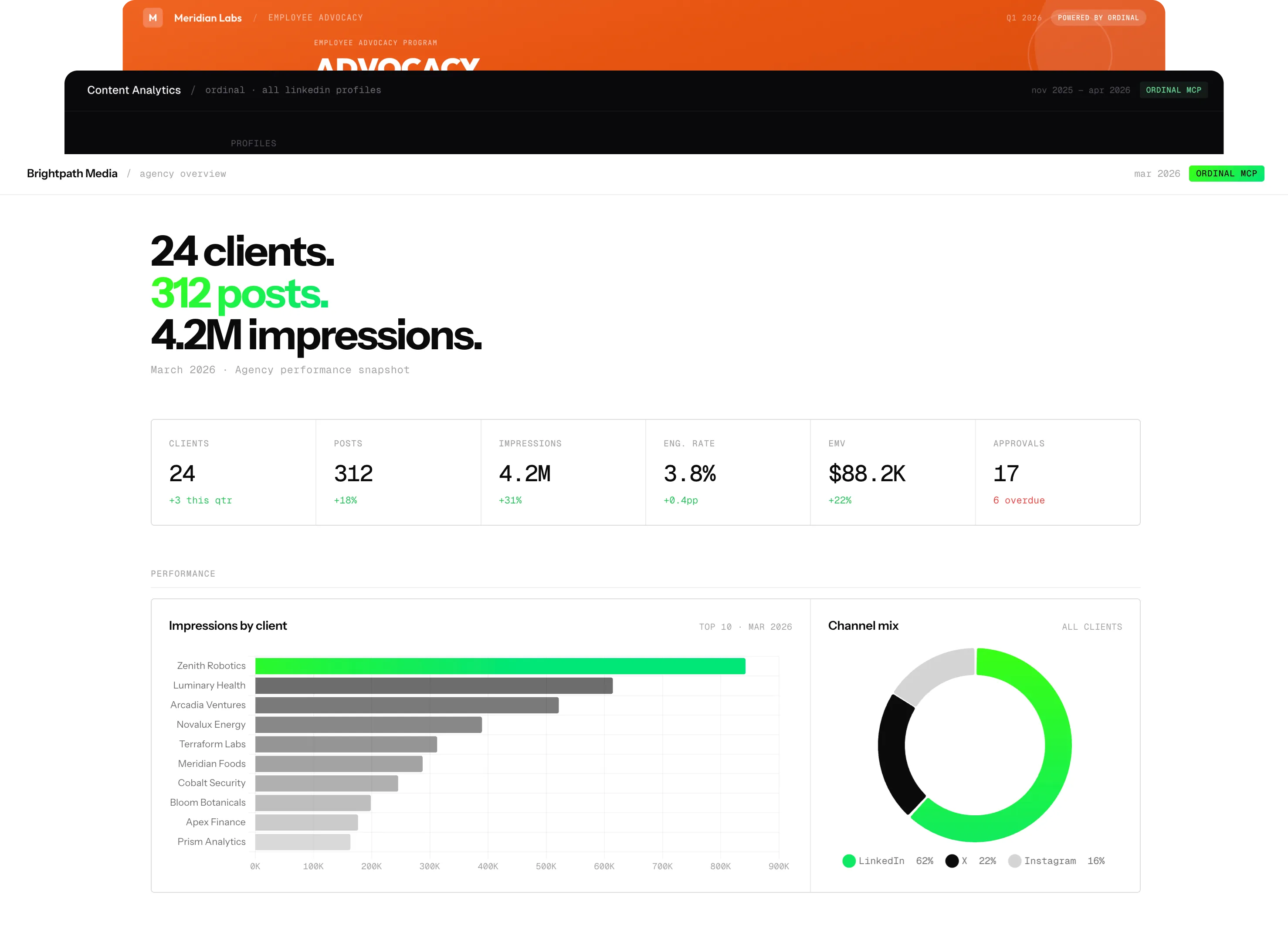Open the Content Analytics breadcrumb
Viewport: 1288px width, 932px height.
pos(134,90)
